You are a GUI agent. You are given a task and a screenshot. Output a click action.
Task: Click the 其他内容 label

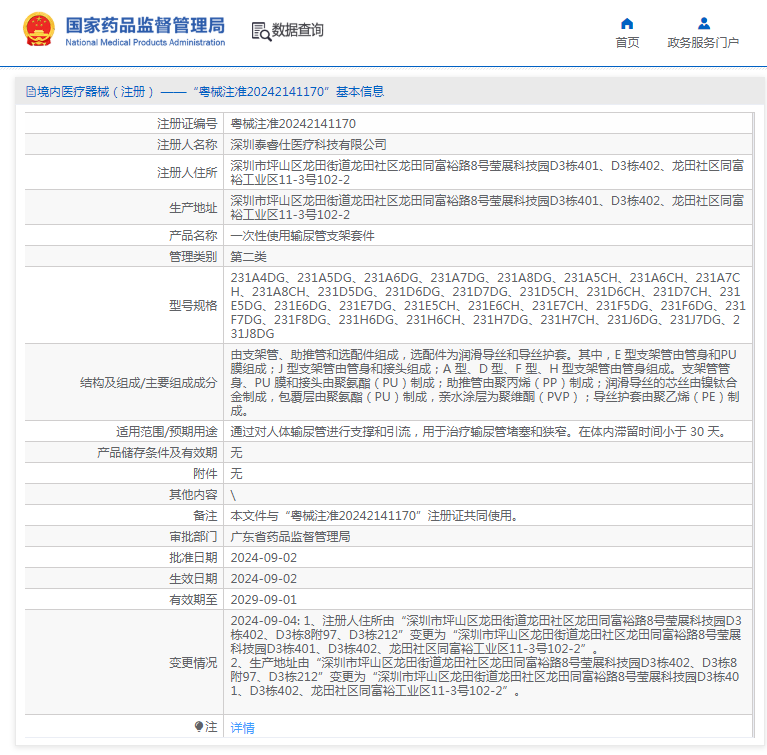pyautogui.click(x=193, y=495)
